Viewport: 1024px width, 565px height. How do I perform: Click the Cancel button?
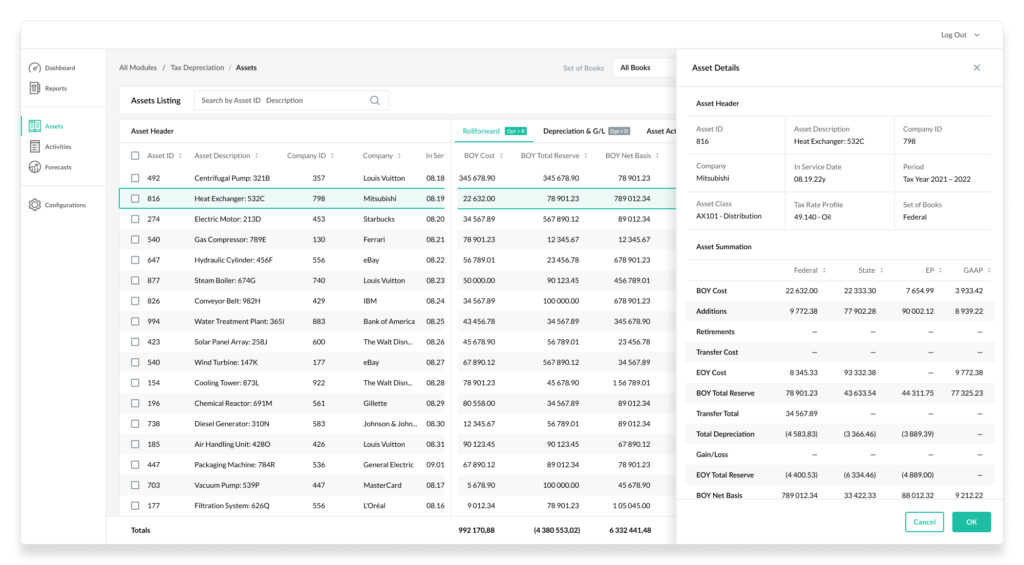pyautogui.click(x=924, y=521)
